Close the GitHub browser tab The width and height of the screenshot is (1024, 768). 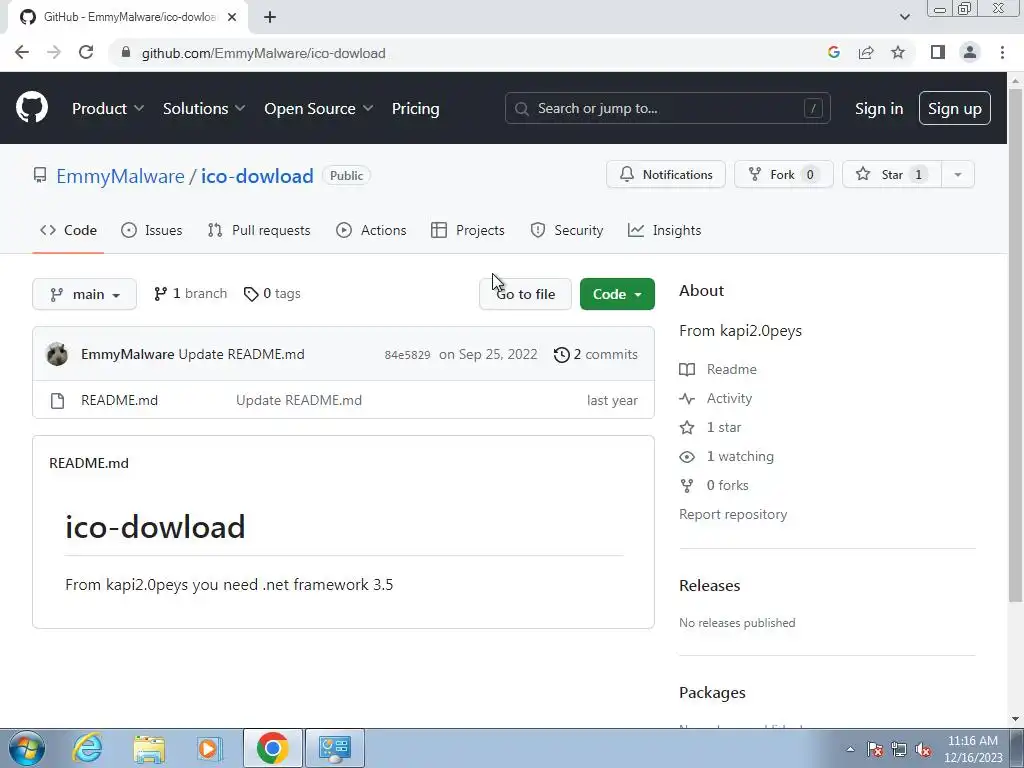pyautogui.click(x=232, y=17)
